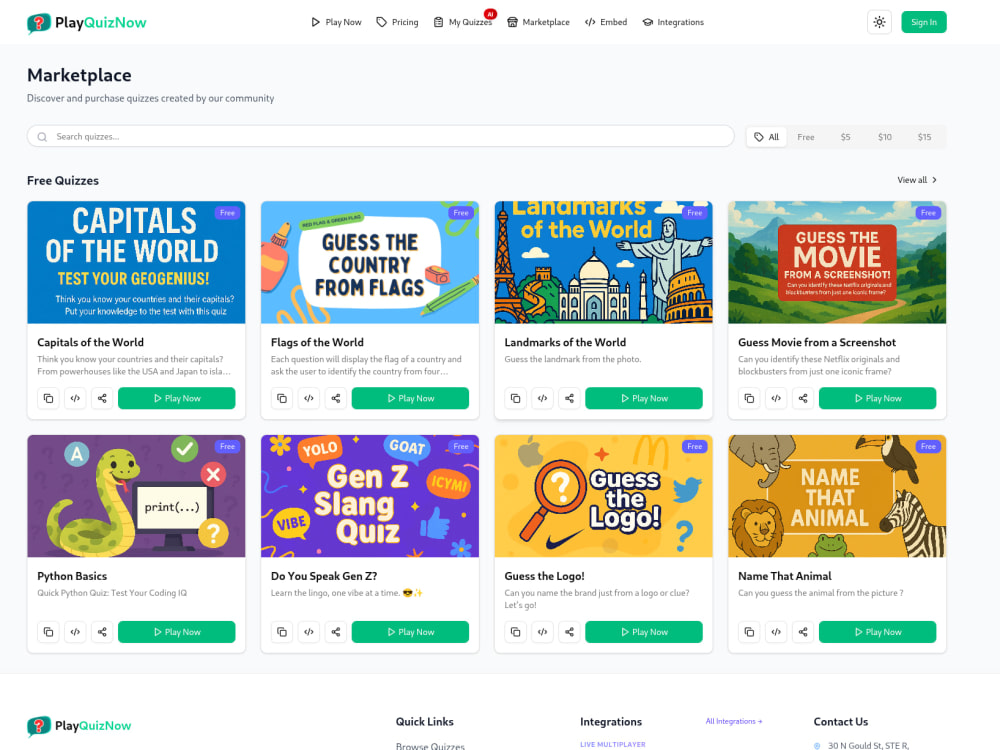This screenshot has height=750, width=1000.
Task: Copy the Flags of the World quiz
Action: tap(282, 399)
